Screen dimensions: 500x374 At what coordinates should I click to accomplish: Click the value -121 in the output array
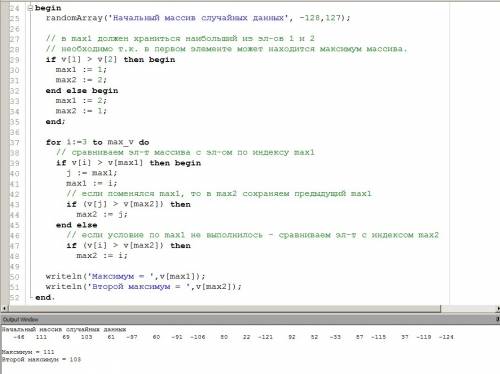265,337
